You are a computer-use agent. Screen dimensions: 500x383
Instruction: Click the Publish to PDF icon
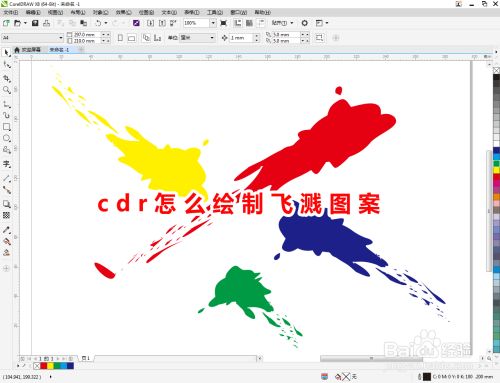tap(173, 23)
